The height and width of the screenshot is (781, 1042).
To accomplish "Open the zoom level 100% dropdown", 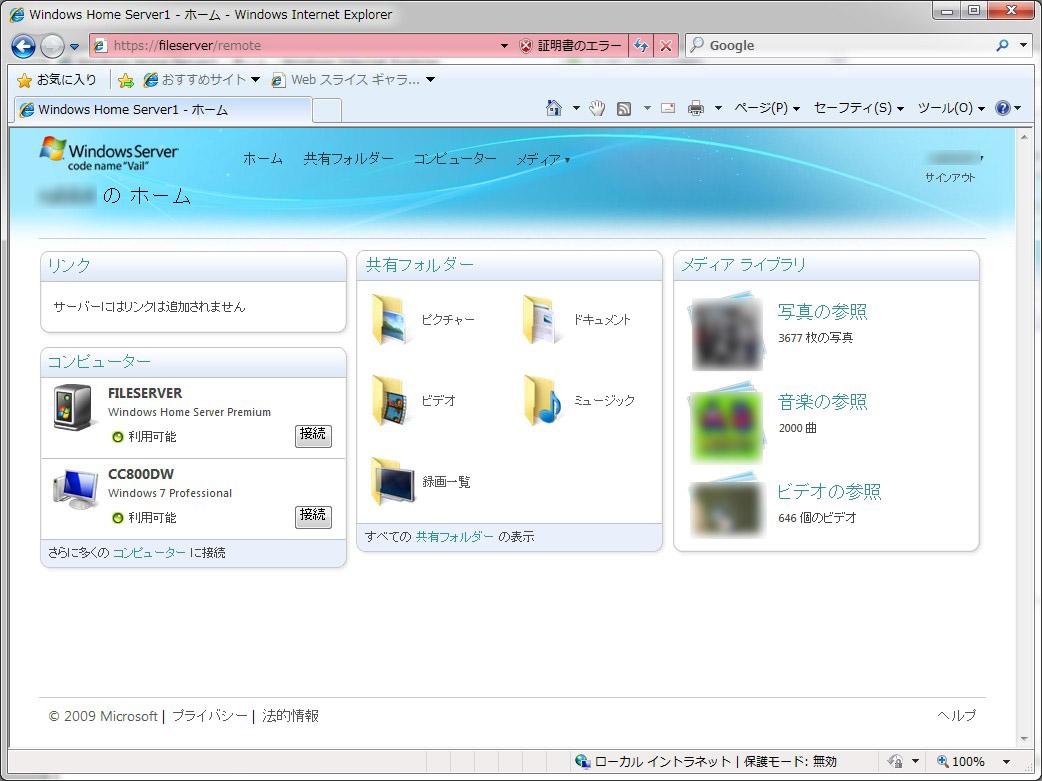I will coord(1006,762).
